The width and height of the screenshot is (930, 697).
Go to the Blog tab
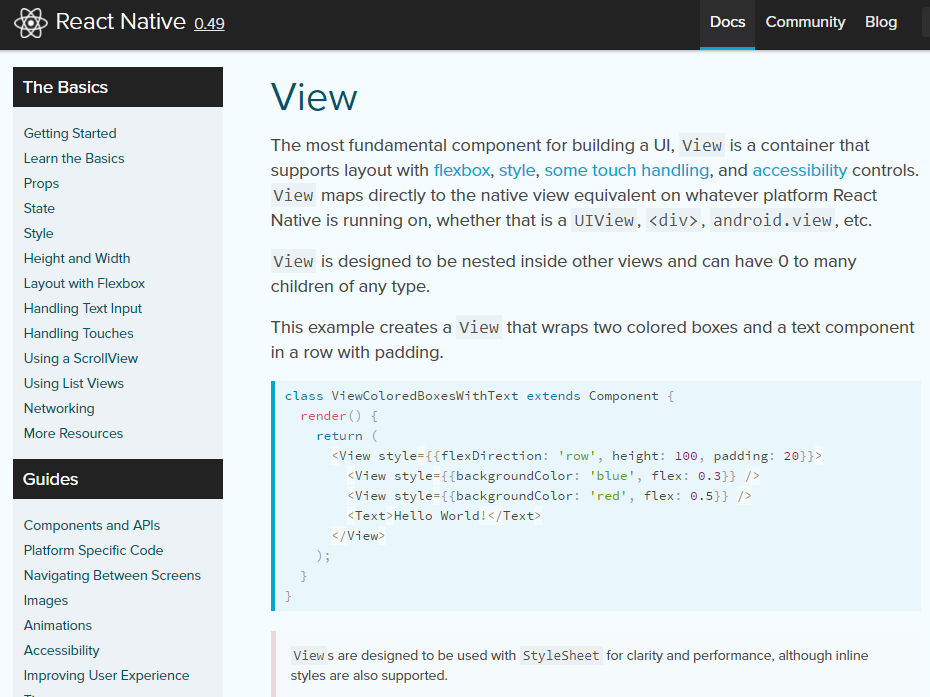(x=881, y=23)
